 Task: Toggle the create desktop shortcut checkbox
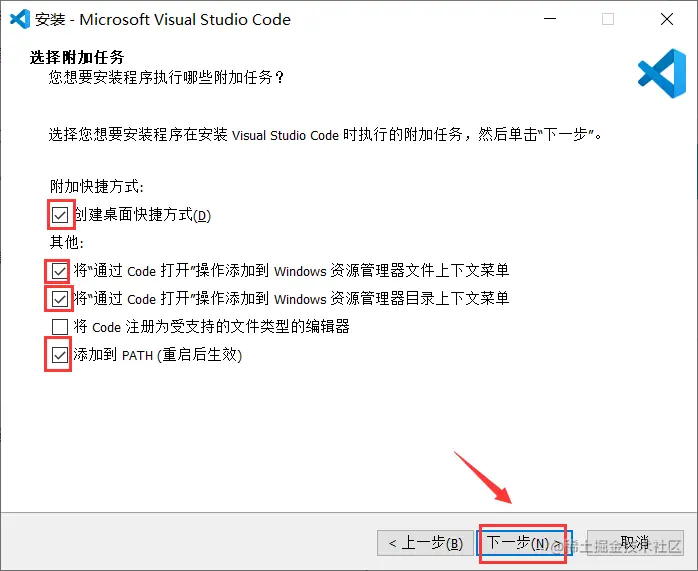[60, 215]
